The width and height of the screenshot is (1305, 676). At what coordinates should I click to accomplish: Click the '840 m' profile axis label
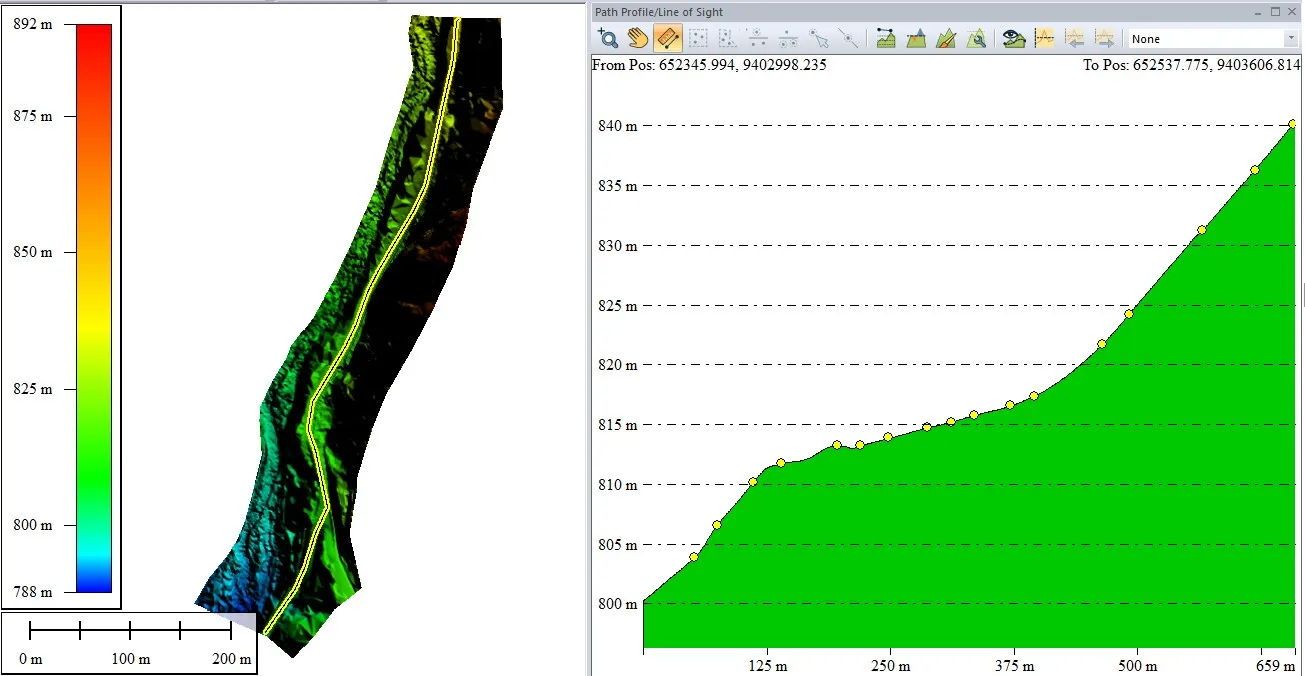coord(617,126)
